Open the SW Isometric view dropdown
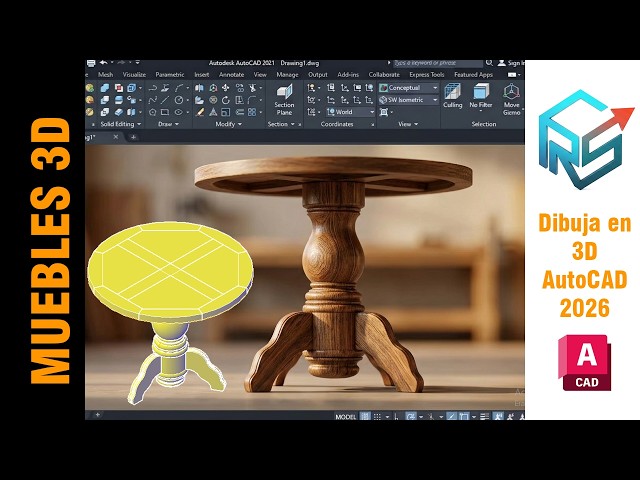 click(409, 100)
